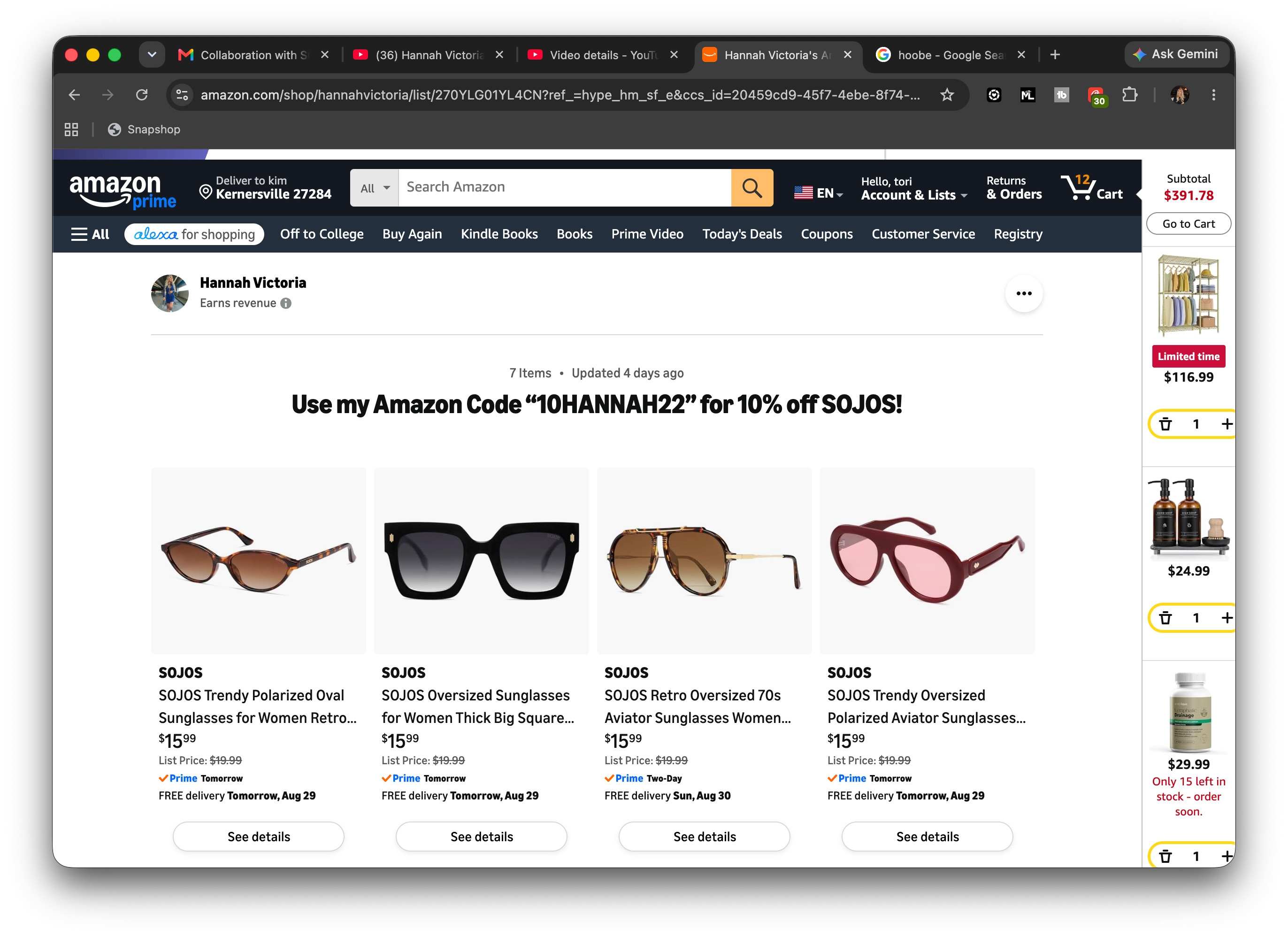
Task: Switch to the (36) Hannah Victoria YouTube tab
Action: pyautogui.click(x=428, y=55)
